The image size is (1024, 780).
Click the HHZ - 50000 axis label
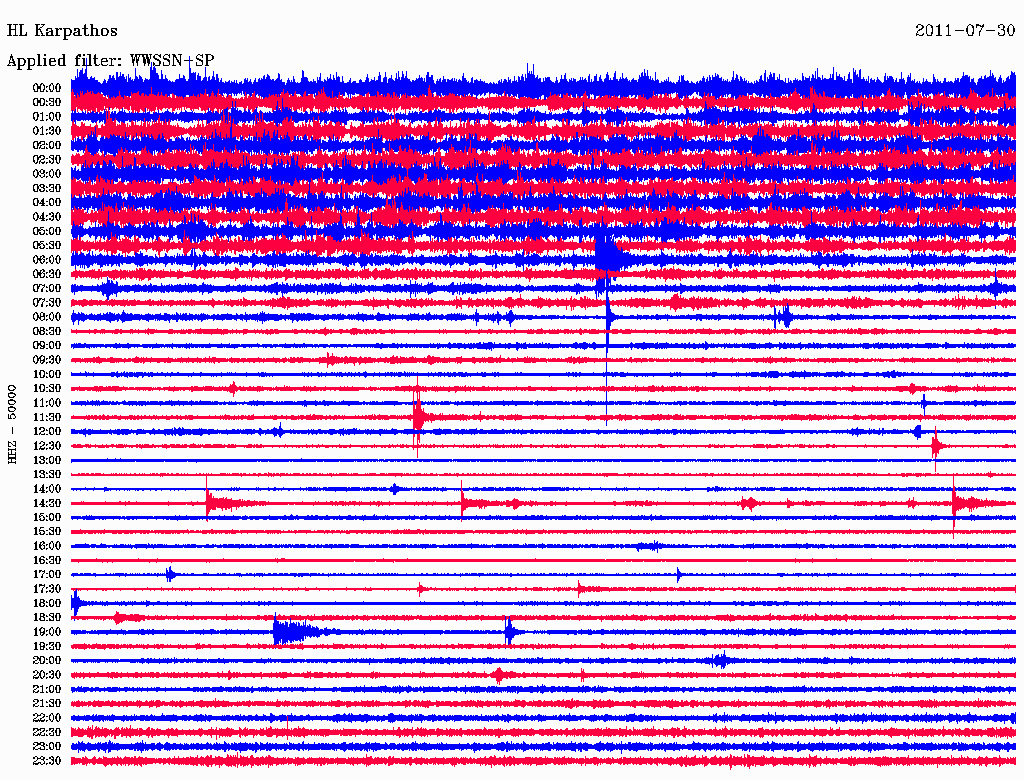tap(12, 425)
